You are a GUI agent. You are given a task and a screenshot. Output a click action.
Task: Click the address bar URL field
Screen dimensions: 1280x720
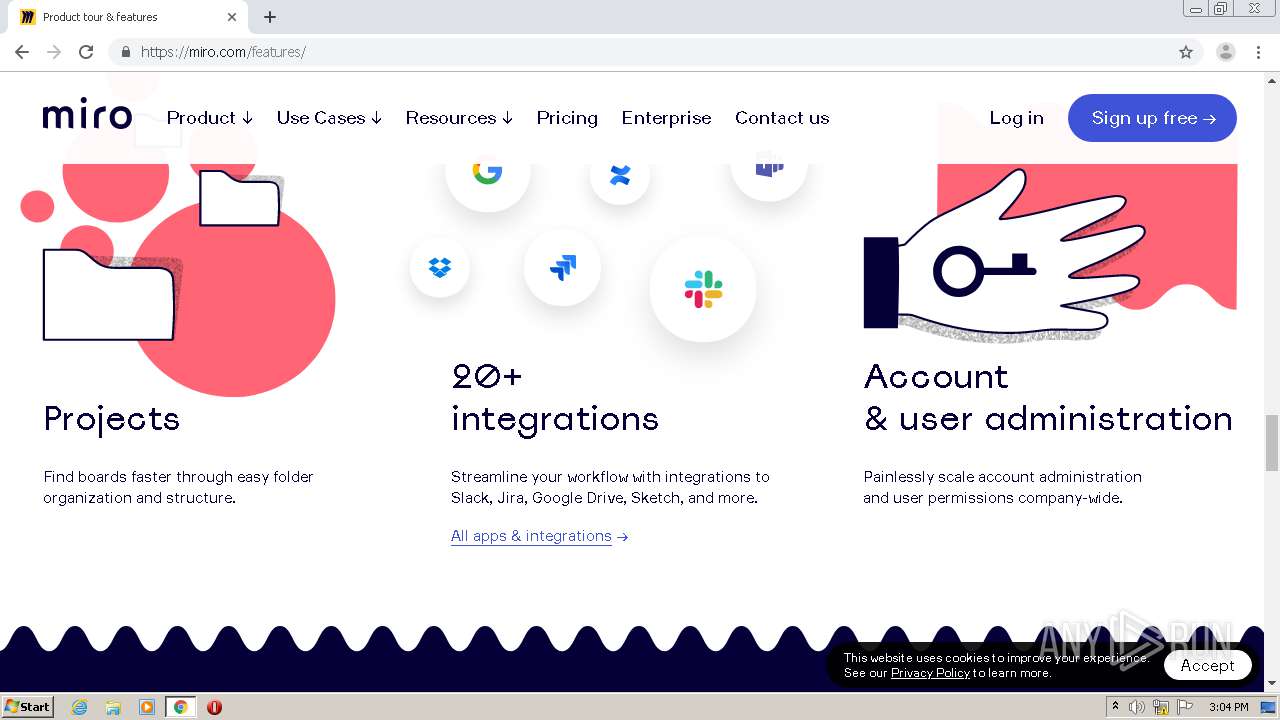640,52
